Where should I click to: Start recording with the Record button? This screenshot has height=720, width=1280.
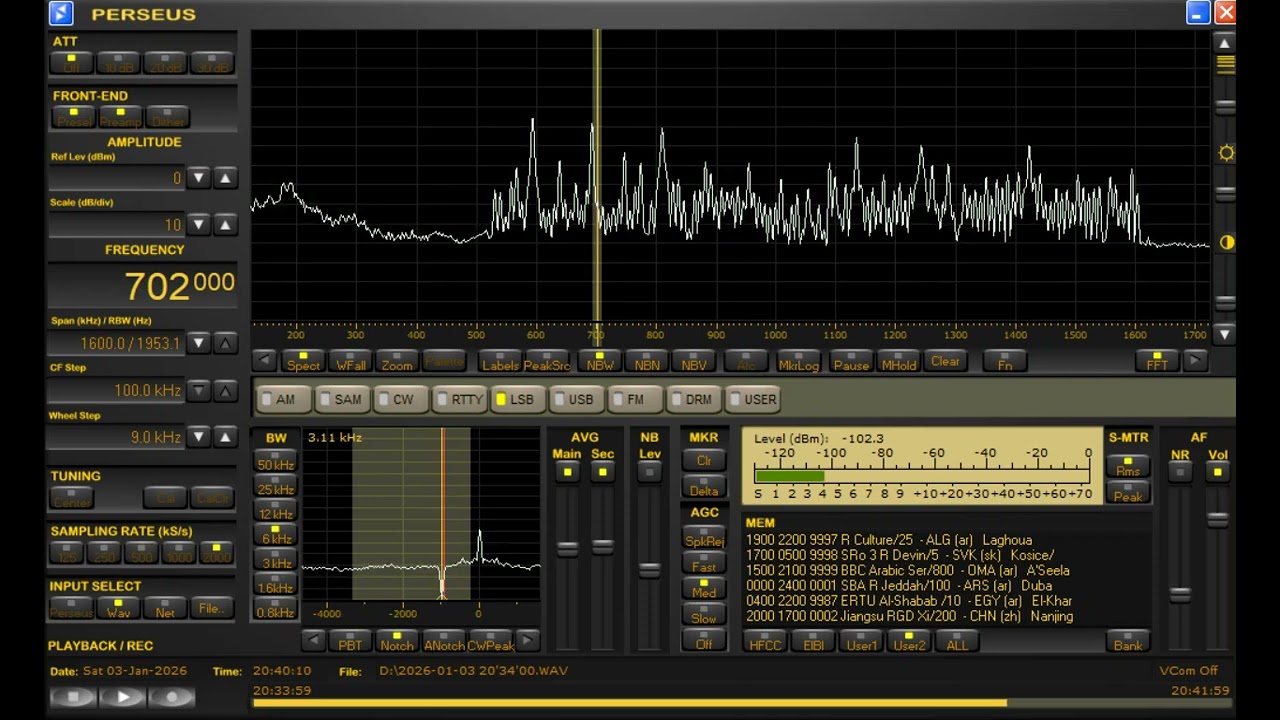(x=171, y=697)
